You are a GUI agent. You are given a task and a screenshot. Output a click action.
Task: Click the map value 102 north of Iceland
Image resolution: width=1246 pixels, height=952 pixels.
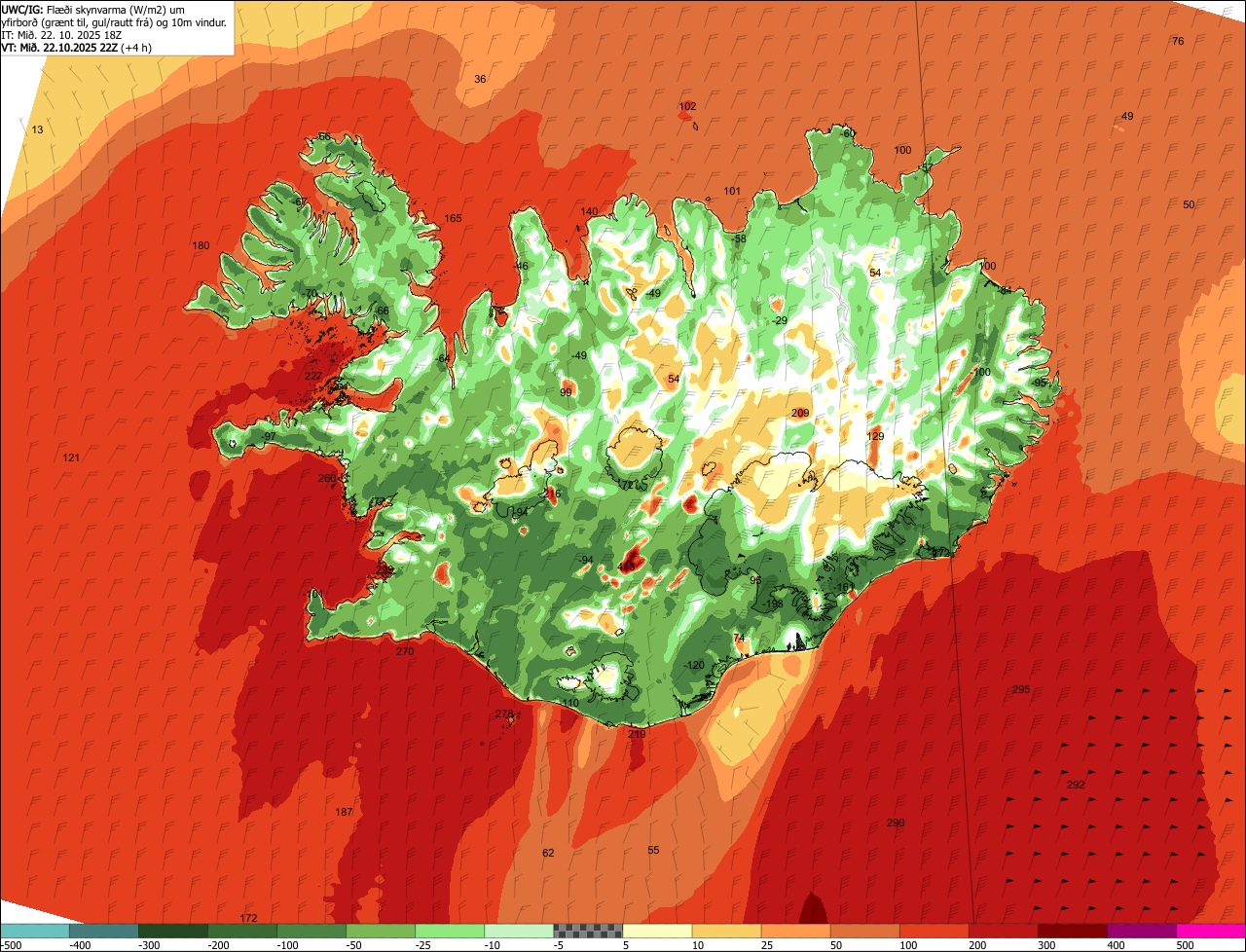687,106
